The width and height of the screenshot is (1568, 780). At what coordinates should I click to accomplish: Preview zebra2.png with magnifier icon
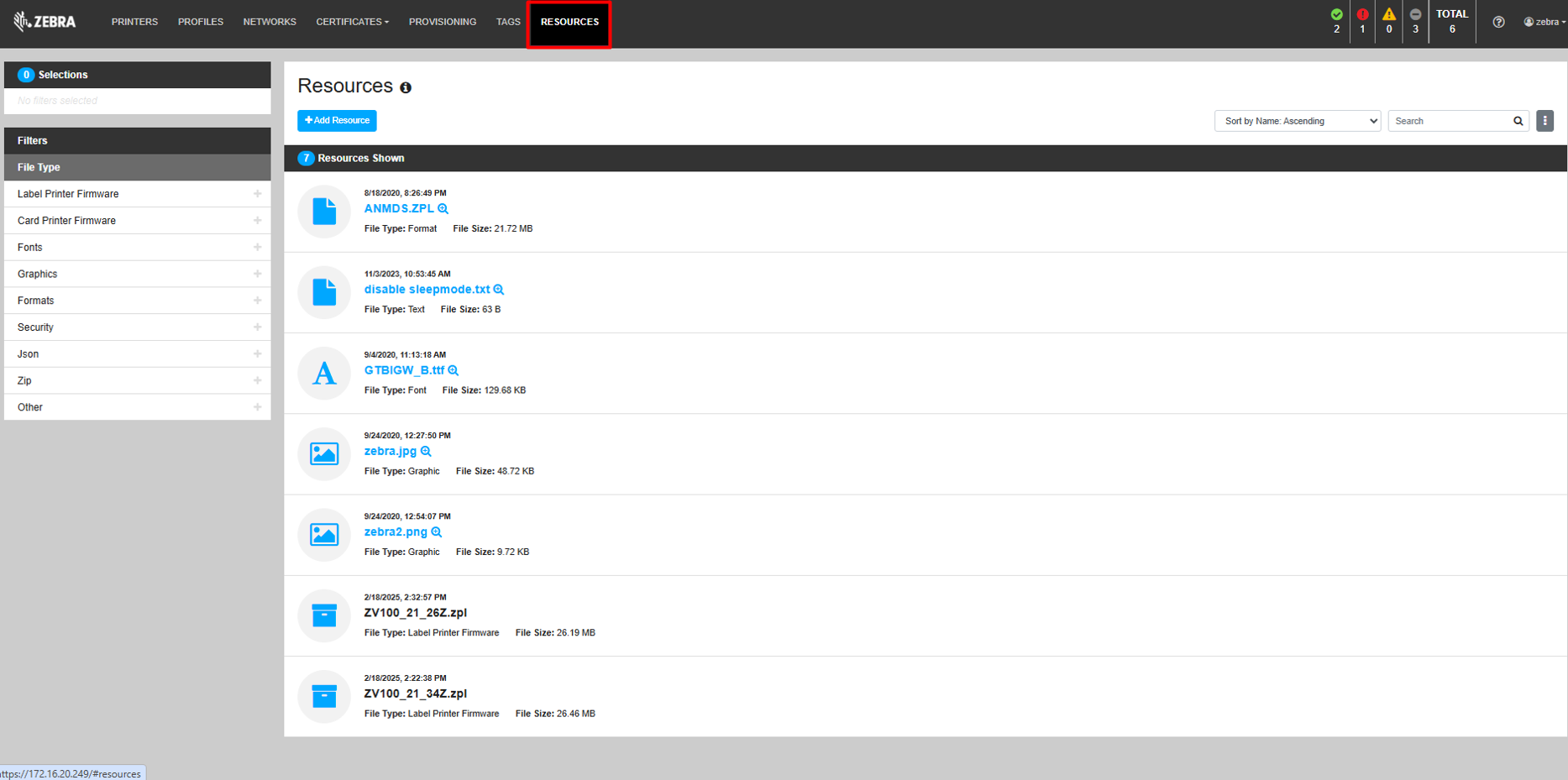pos(437,532)
